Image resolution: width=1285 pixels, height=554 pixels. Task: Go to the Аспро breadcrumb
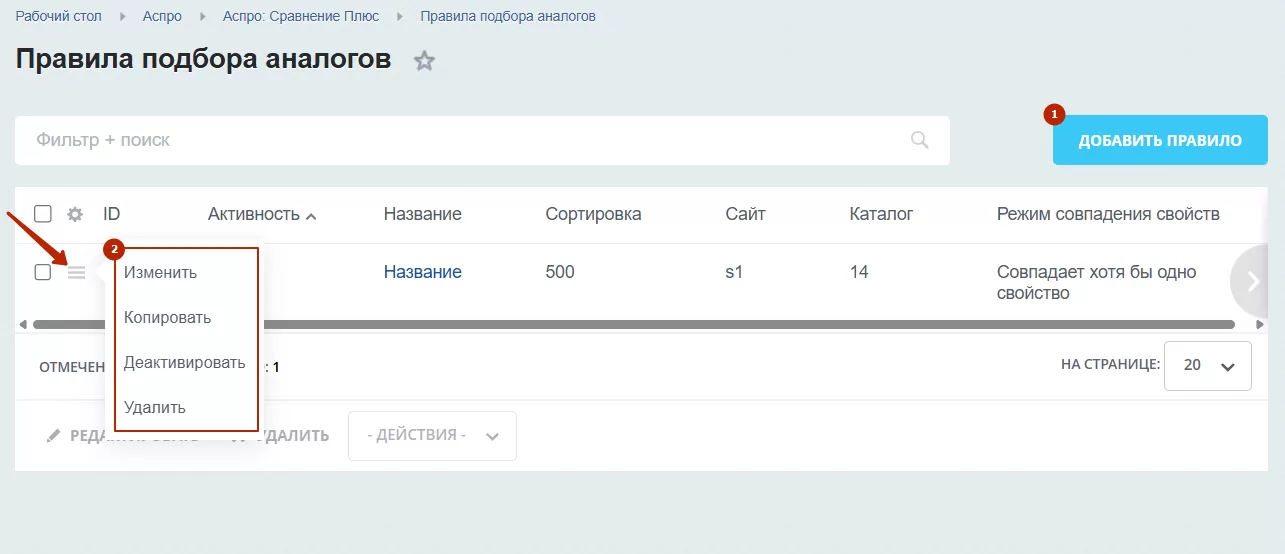(x=161, y=17)
